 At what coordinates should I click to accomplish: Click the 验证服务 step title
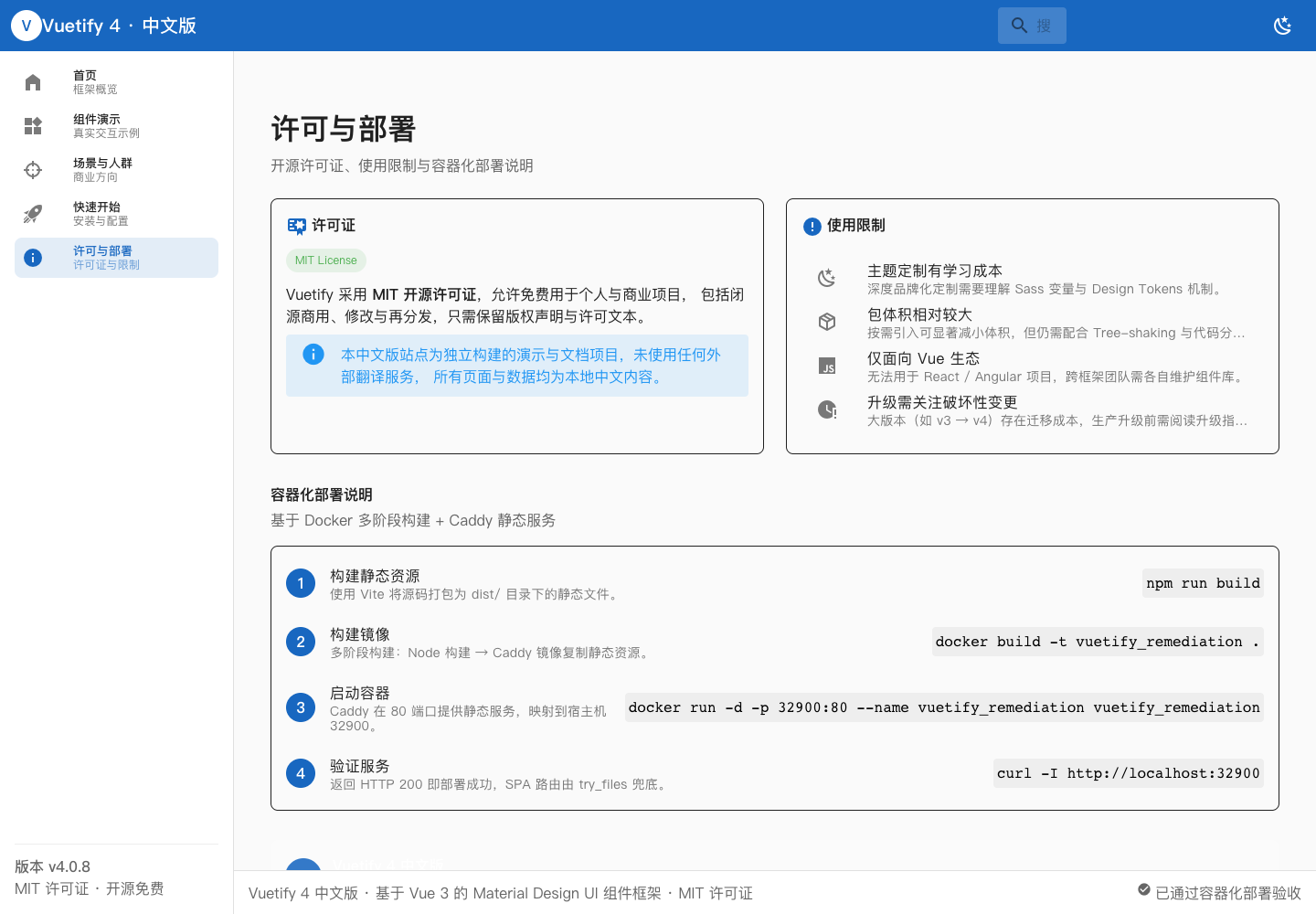pyautogui.click(x=360, y=766)
